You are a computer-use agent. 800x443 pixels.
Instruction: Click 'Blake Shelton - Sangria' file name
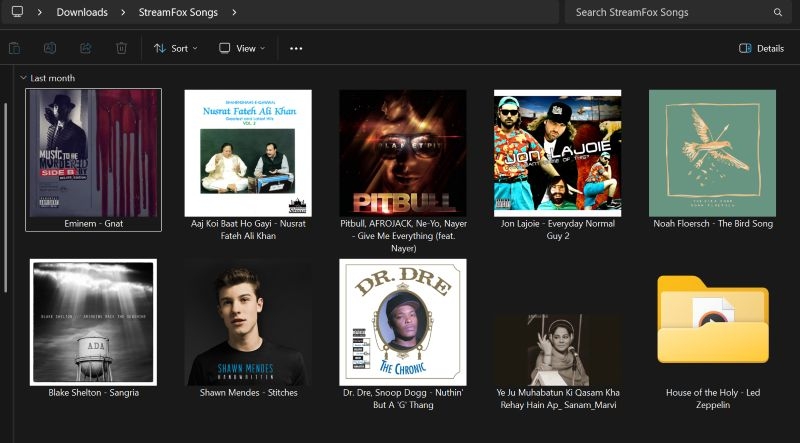point(93,392)
